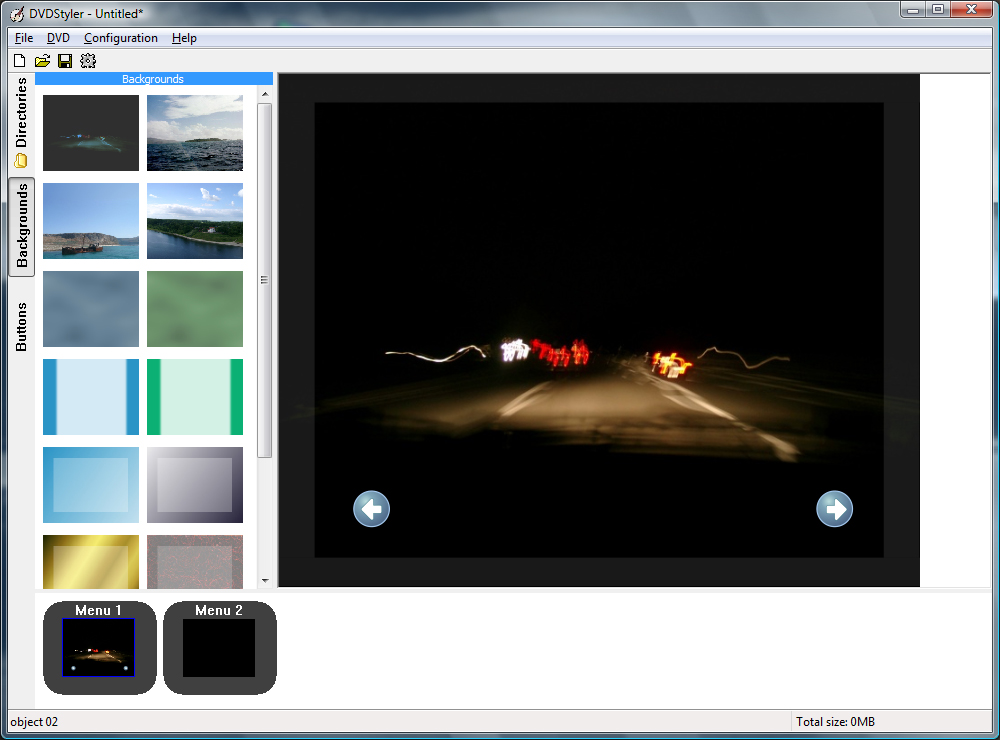
Task: Open the File menu
Action: pyautogui.click(x=24, y=38)
